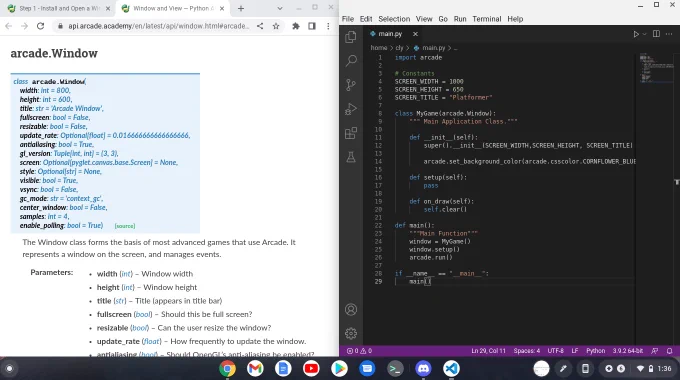Open the Manage gear menu
The image size is (680, 380).
tap(351, 333)
